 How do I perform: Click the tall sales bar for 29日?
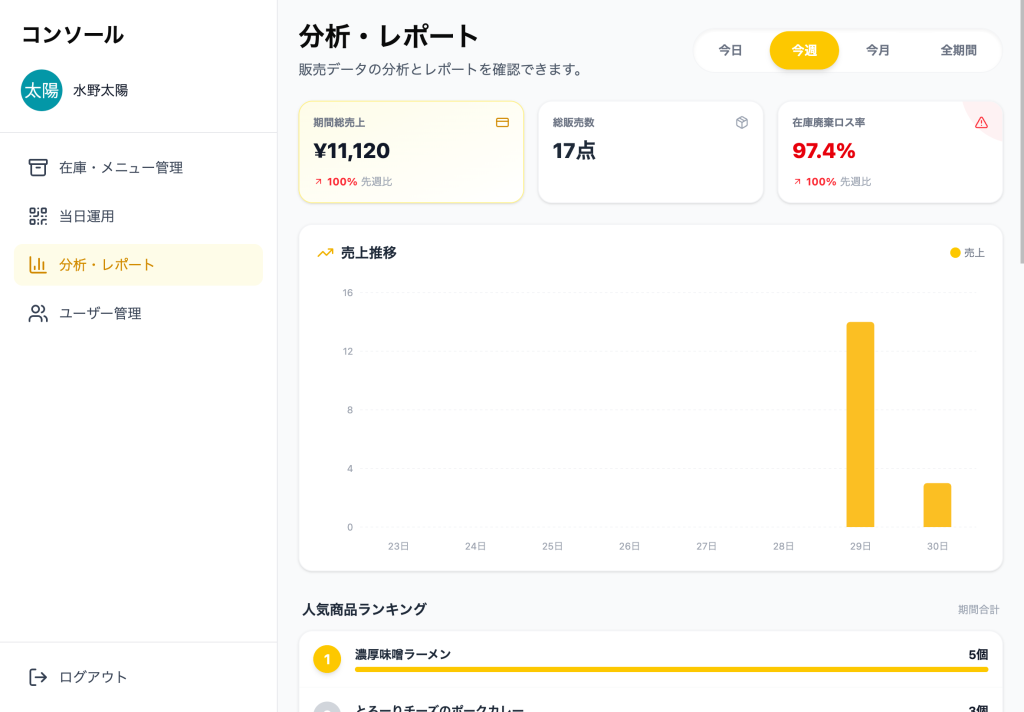pyautogui.click(x=860, y=424)
